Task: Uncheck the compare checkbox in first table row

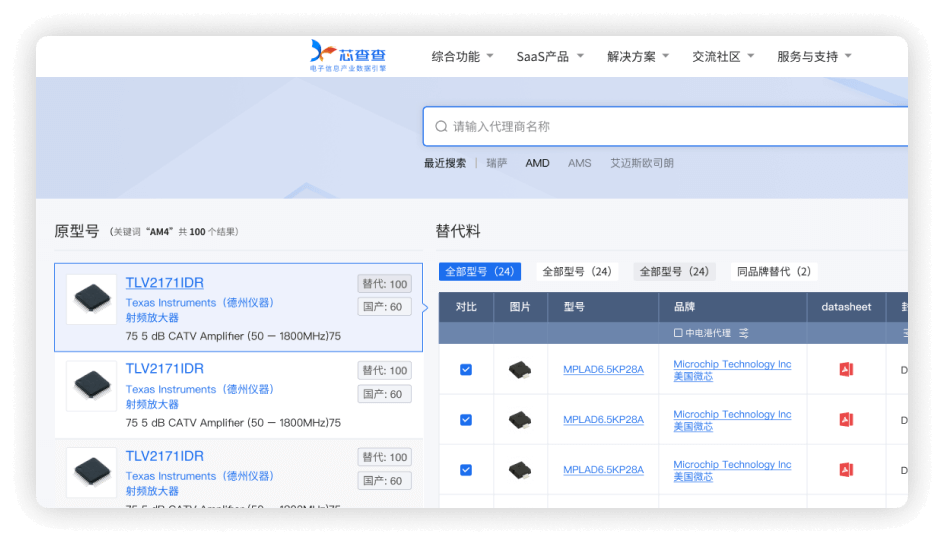Action: click(x=466, y=370)
